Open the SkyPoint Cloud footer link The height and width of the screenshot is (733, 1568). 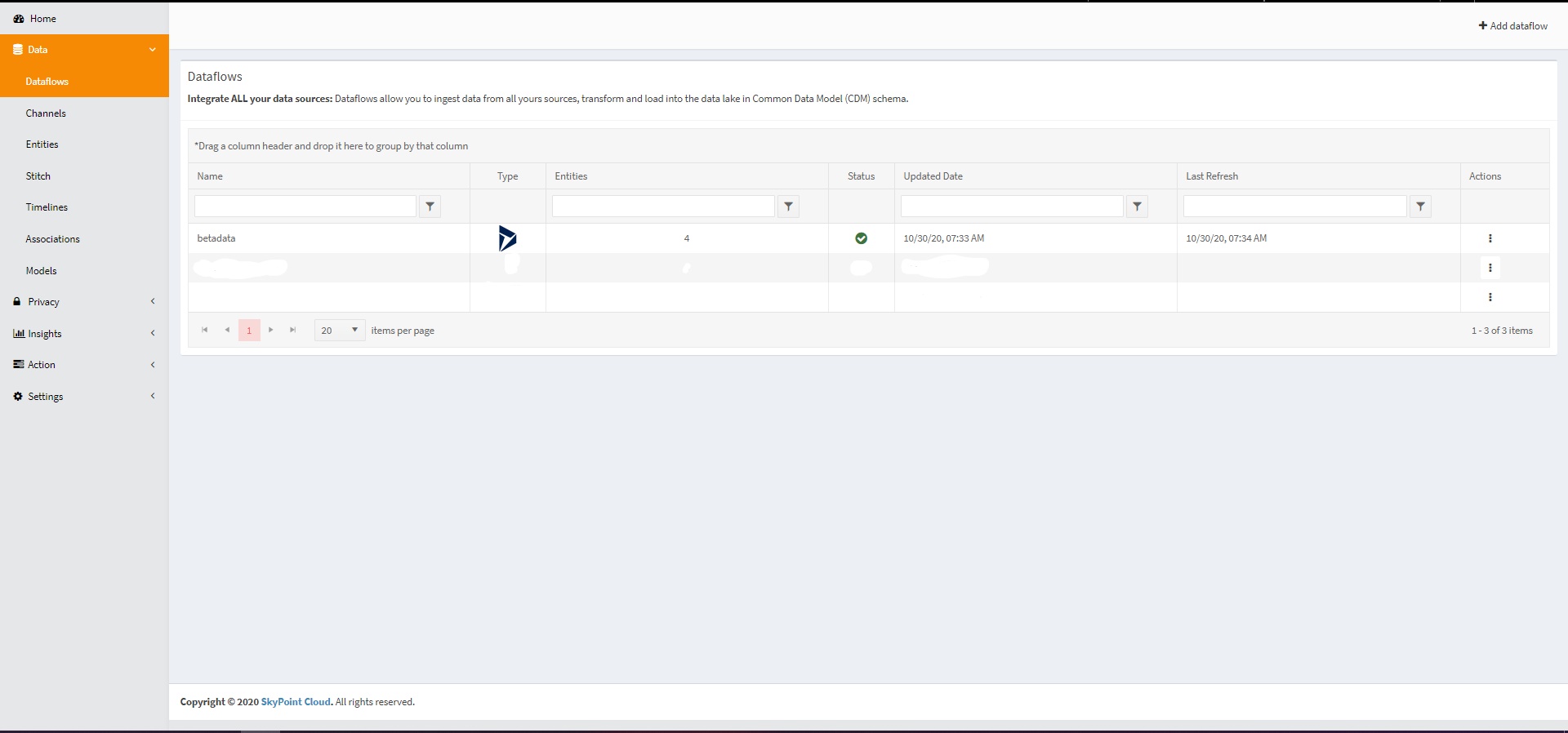tap(296, 702)
